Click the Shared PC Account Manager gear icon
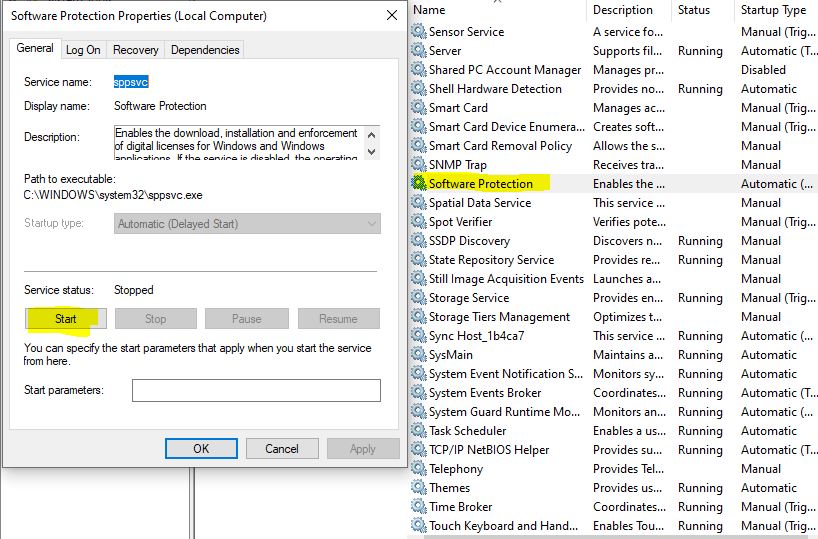 tap(419, 69)
